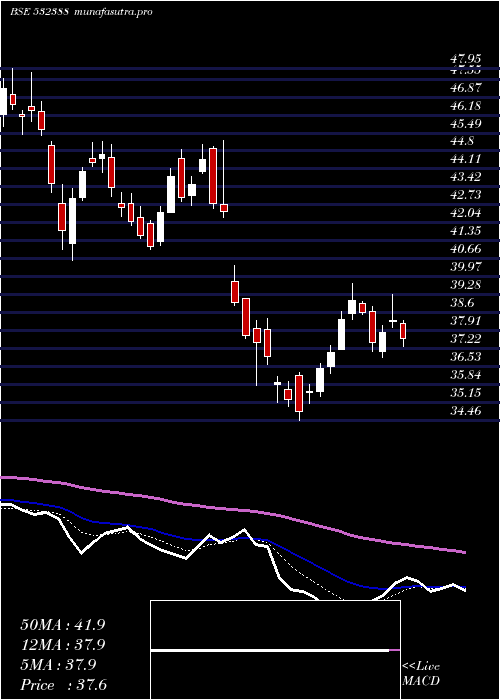Click the 40.66 price axis label
This screenshot has width=500, height=700.
tap(466, 249)
